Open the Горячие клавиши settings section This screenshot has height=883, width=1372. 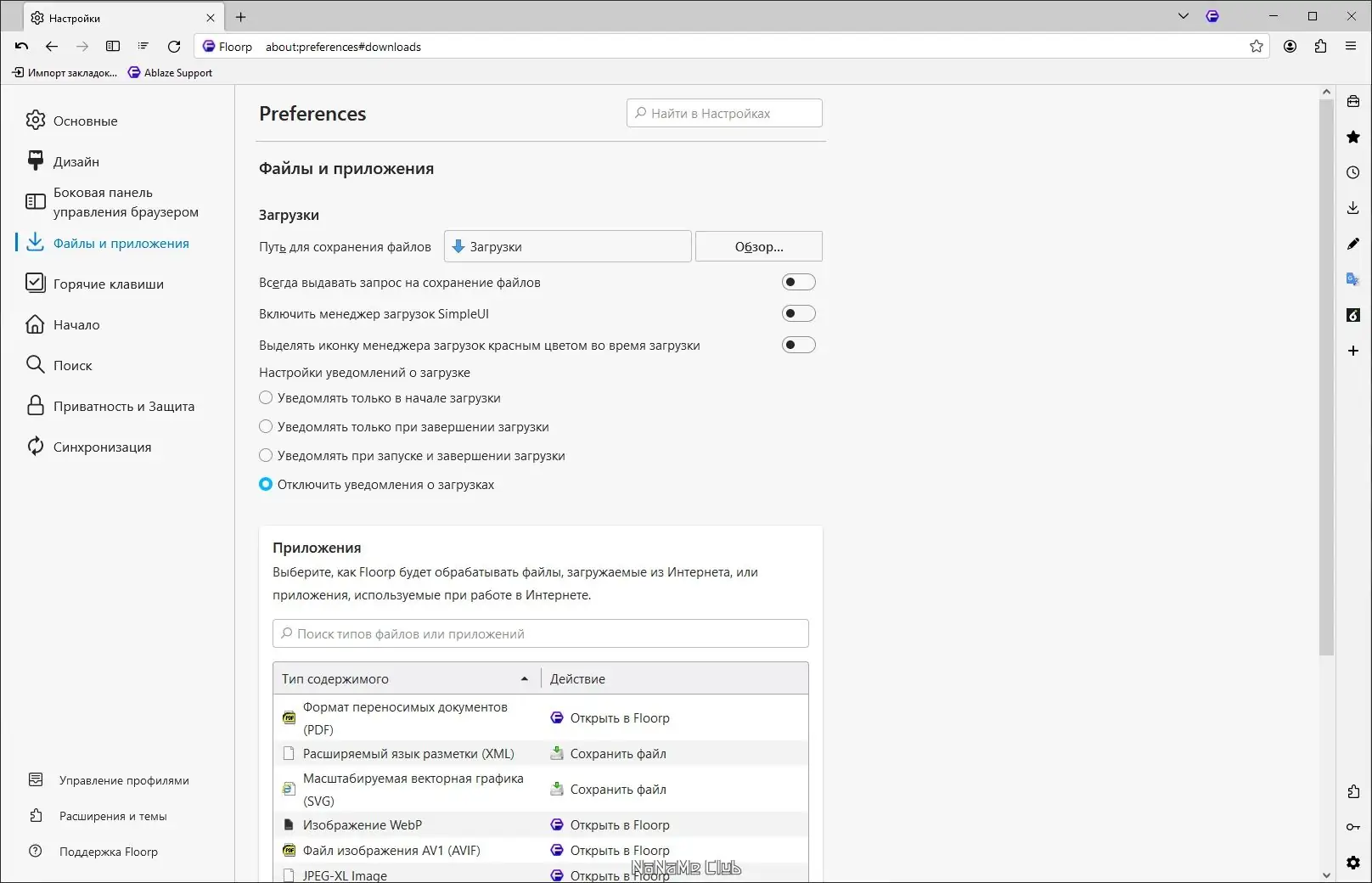108,284
